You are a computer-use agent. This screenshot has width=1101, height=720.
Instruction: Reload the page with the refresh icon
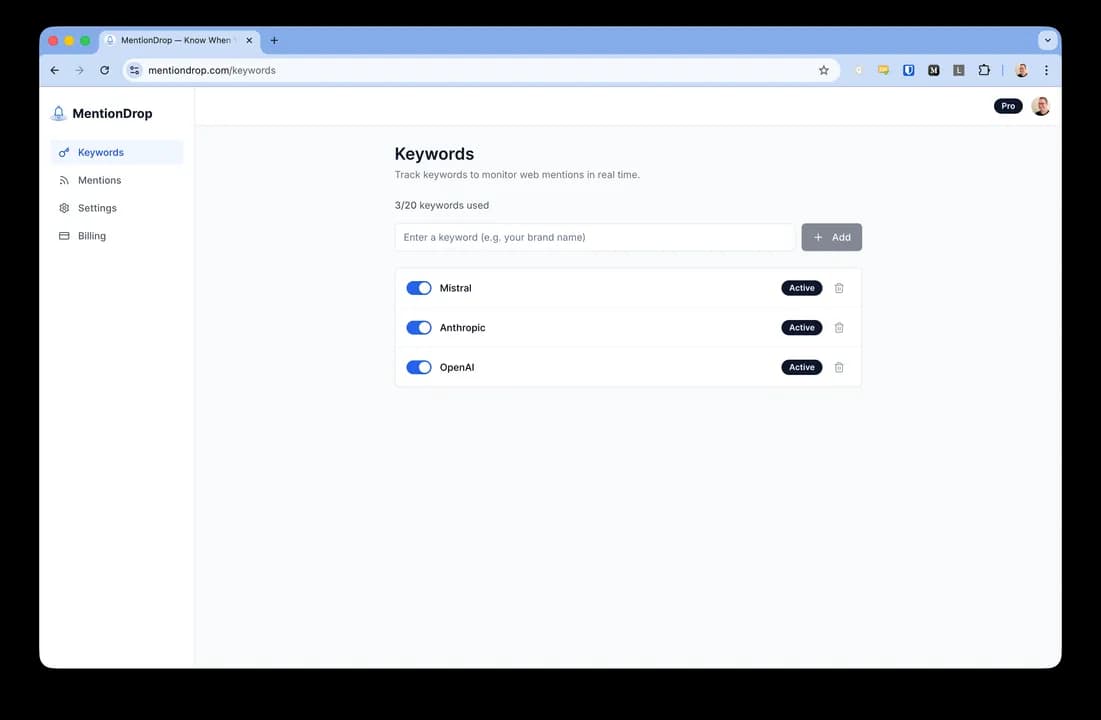click(x=105, y=70)
